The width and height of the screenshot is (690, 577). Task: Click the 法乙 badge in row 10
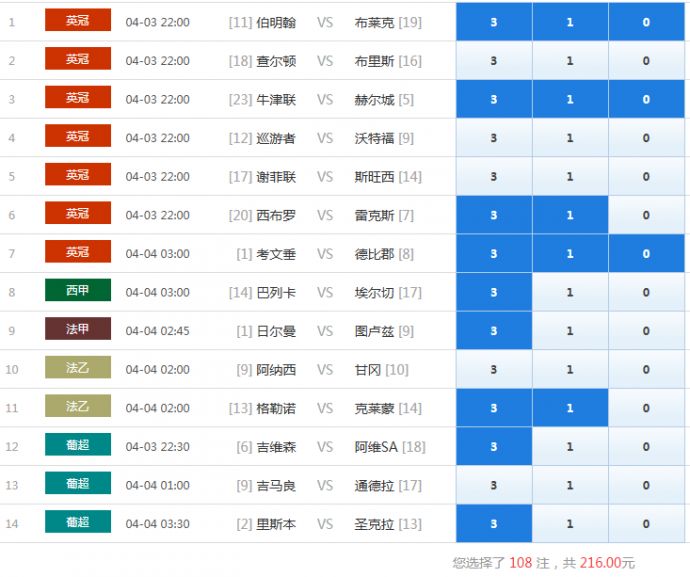78,368
